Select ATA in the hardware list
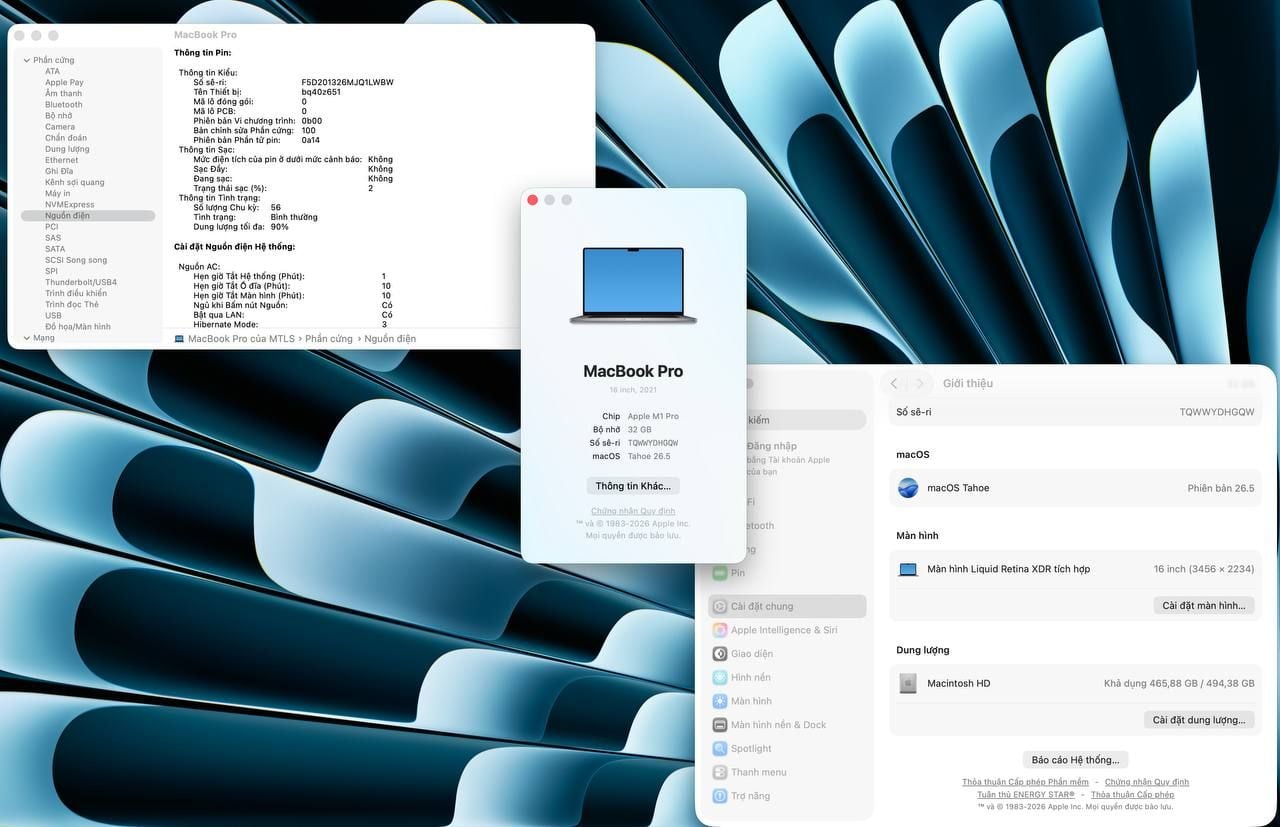The image size is (1280, 827). [x=52, y=71]
